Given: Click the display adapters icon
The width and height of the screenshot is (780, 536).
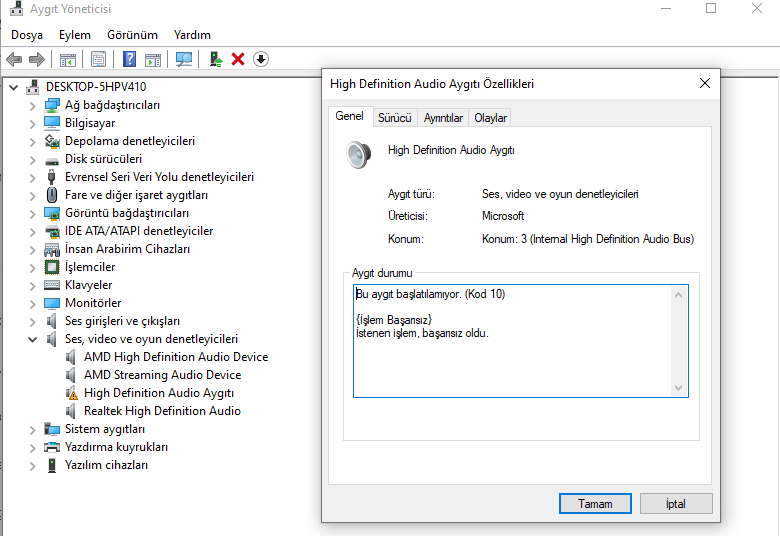Looking at the screenshot, I should [52, 213].
